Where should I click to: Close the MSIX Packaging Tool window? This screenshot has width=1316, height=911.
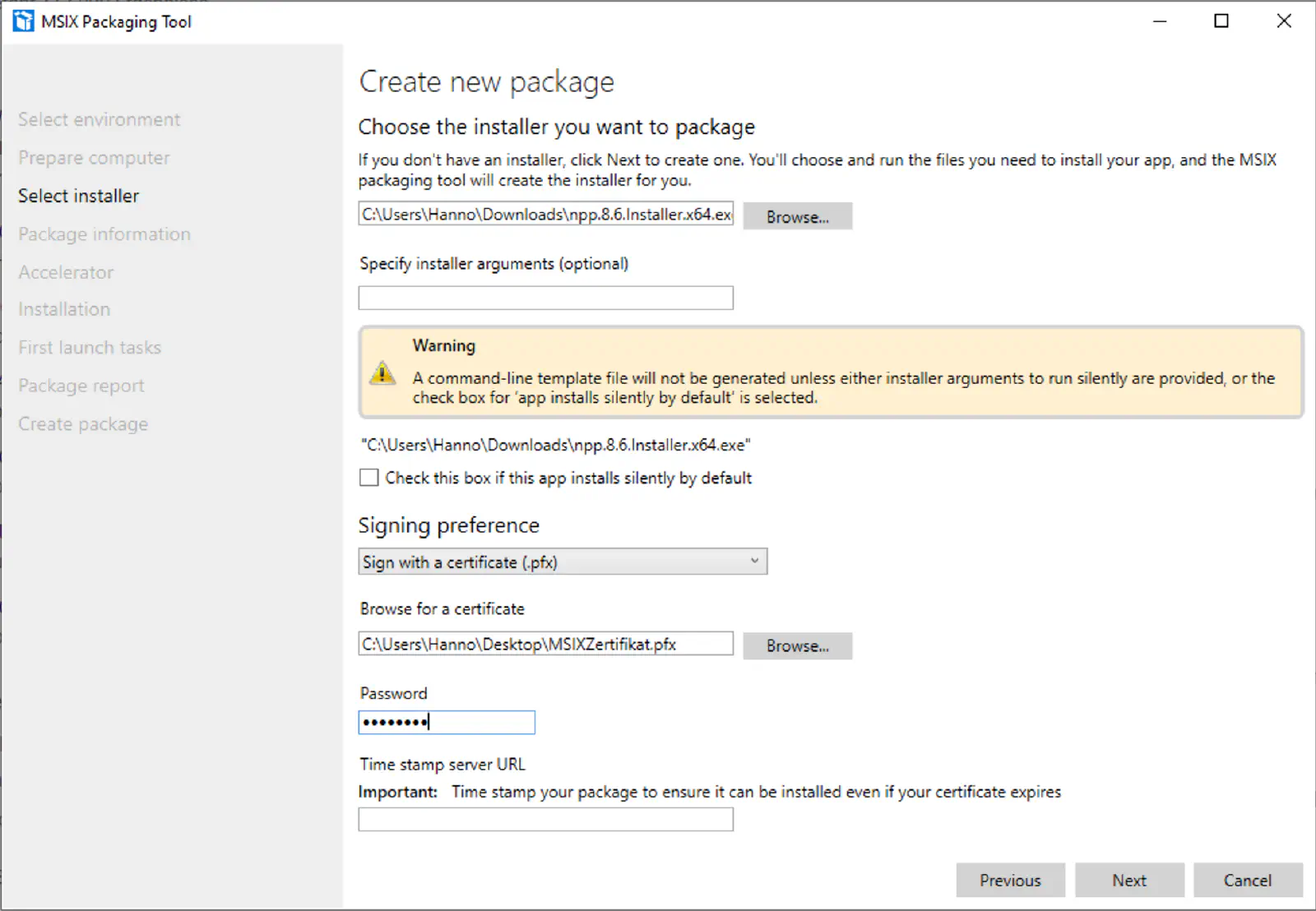(x=1284, y=21)
